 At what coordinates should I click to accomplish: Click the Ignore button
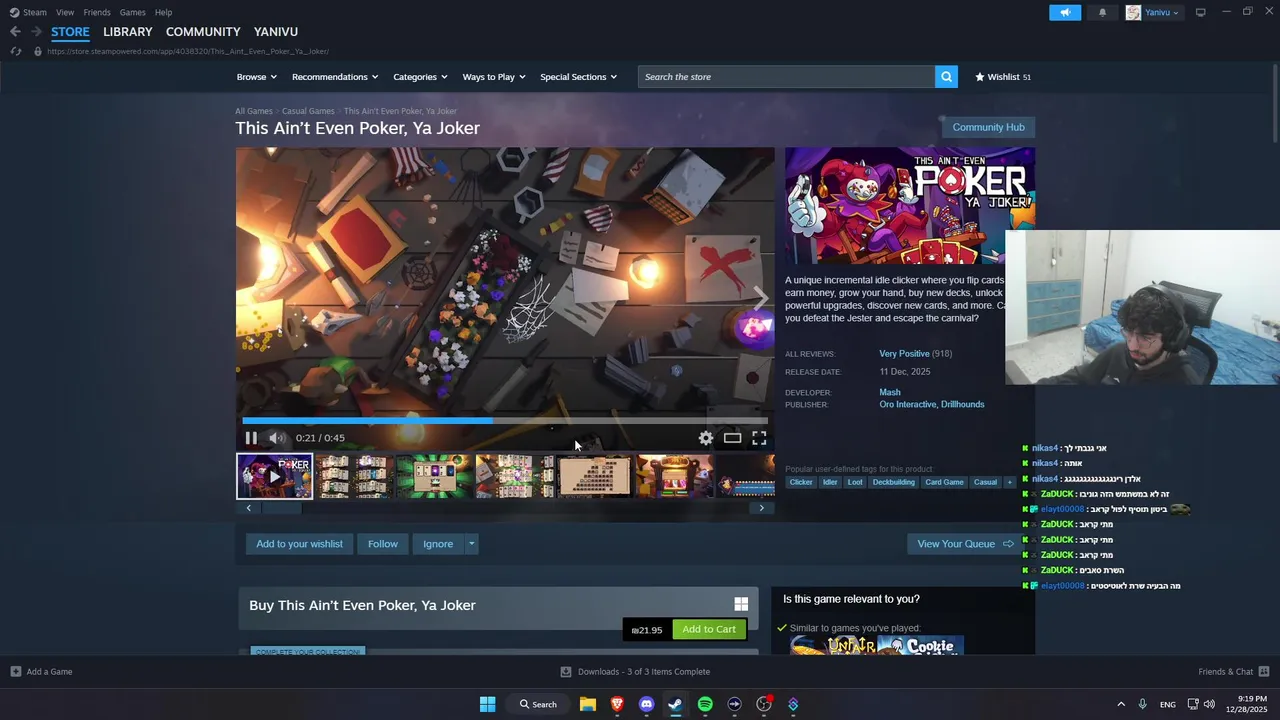pyautogui.click(x=438, y=544)
